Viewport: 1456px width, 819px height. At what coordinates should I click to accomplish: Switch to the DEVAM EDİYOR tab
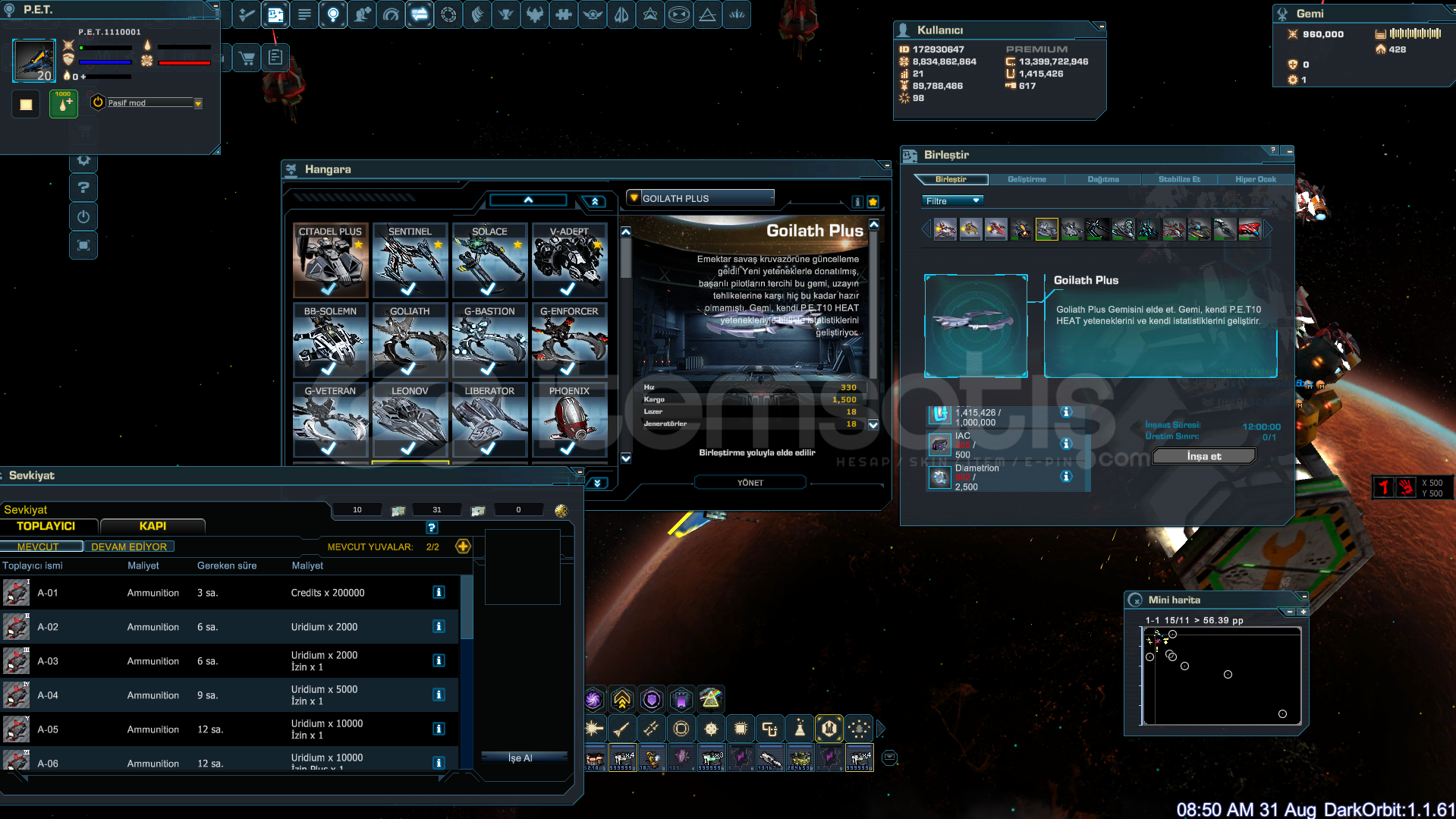point(129,547)
